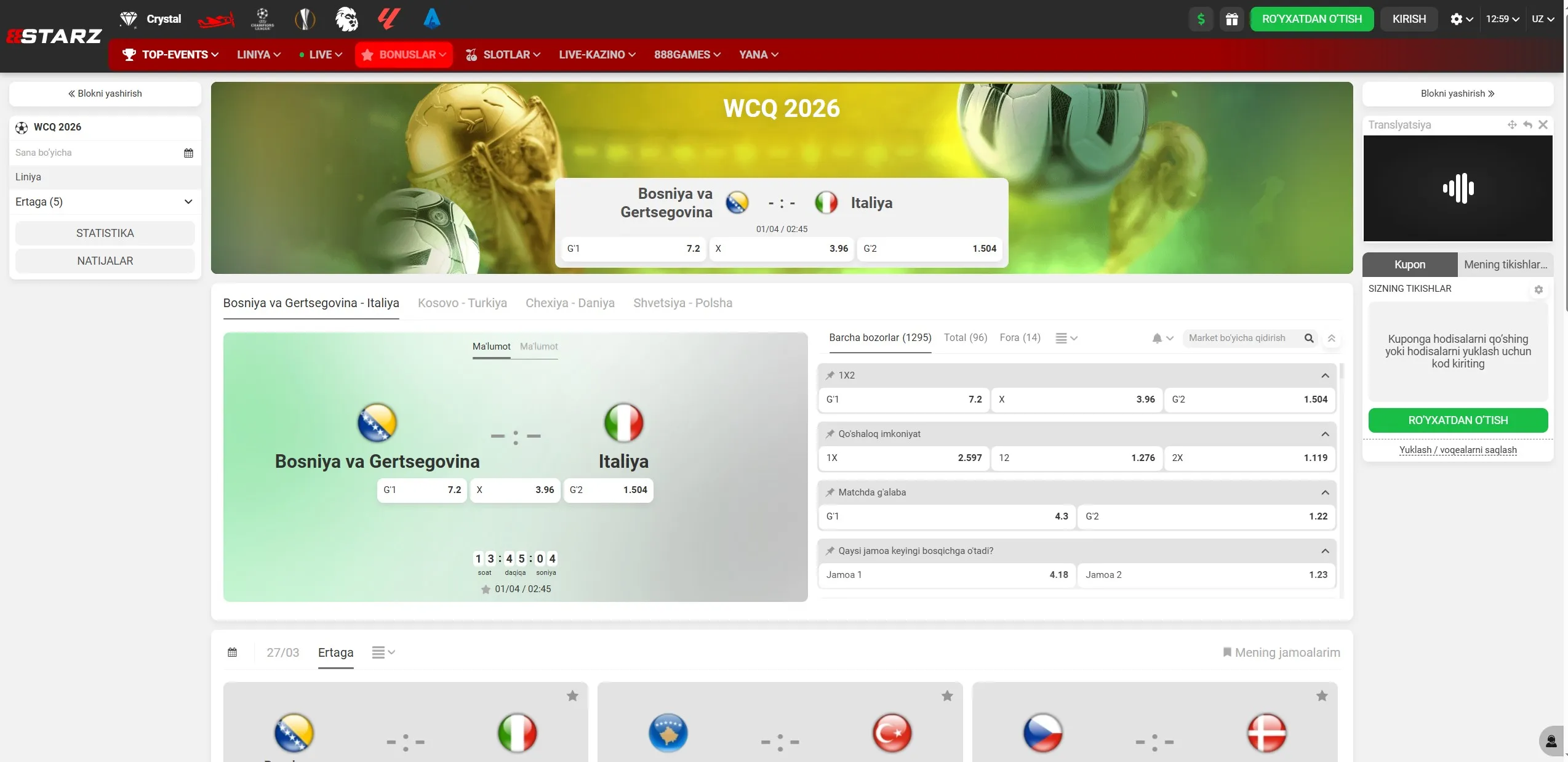Launch the red Aviator plane game icon

(x=216, y=20)
